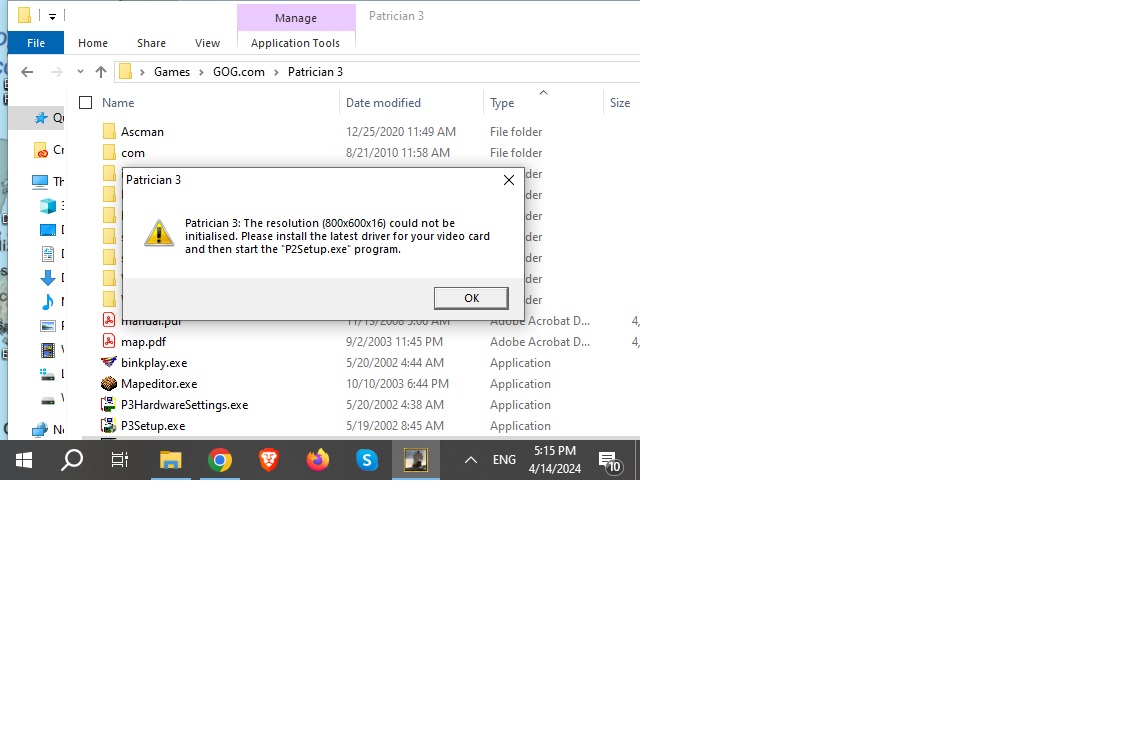
Task: Select the Ascman folder icon
Action: pos(109,131)
